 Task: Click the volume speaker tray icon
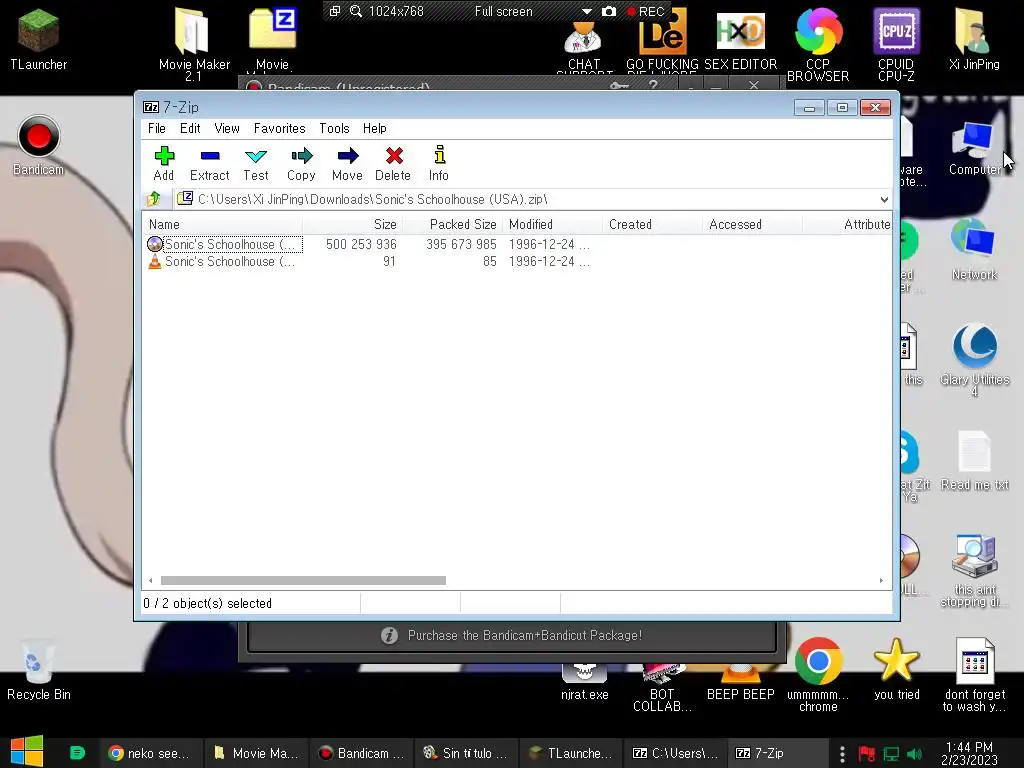tap(914, 754)
